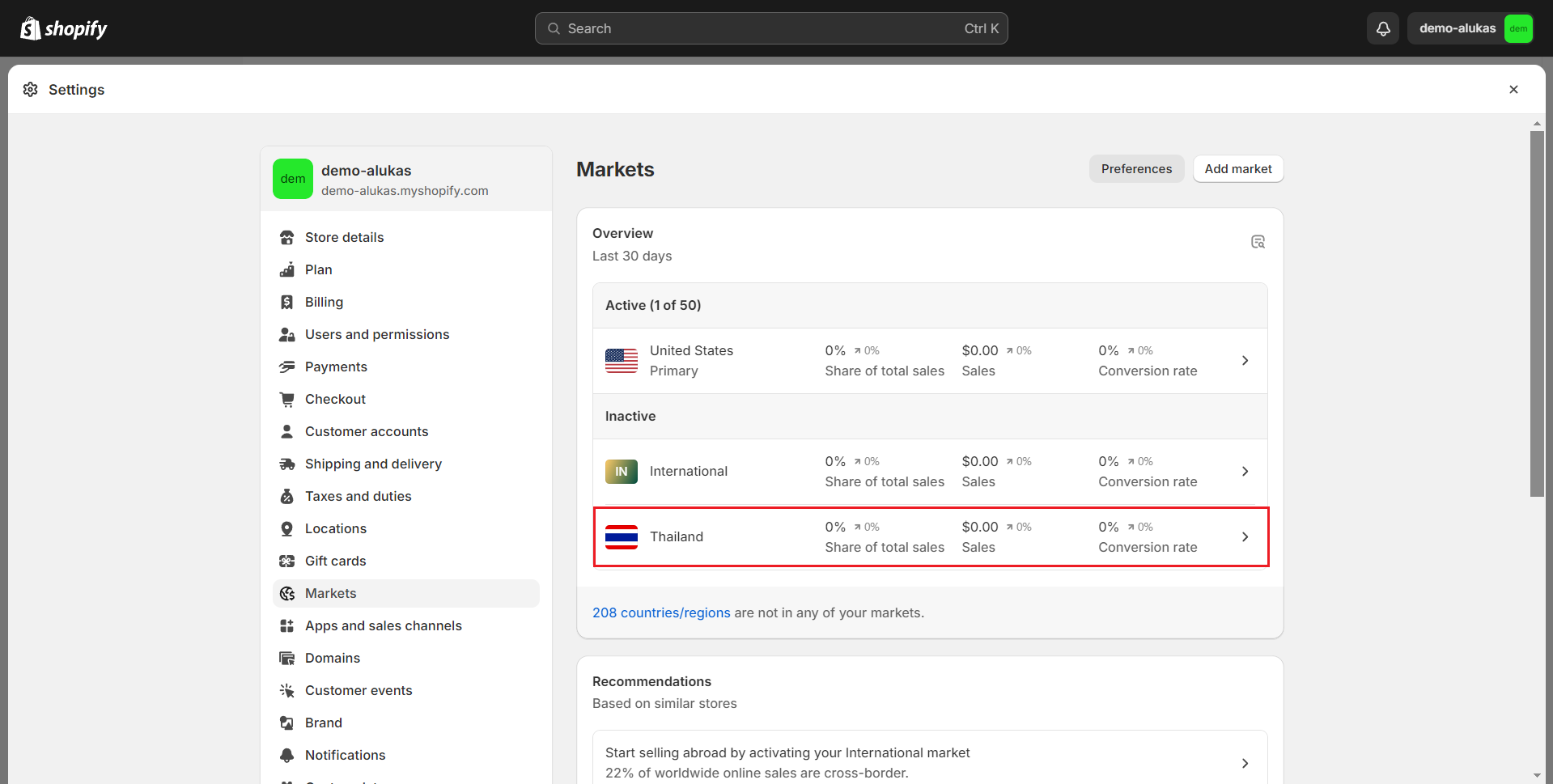Screen dimensions: 1553x784
Task: Select Customer accounts in sidebar
Action: [x=366, y=431]
